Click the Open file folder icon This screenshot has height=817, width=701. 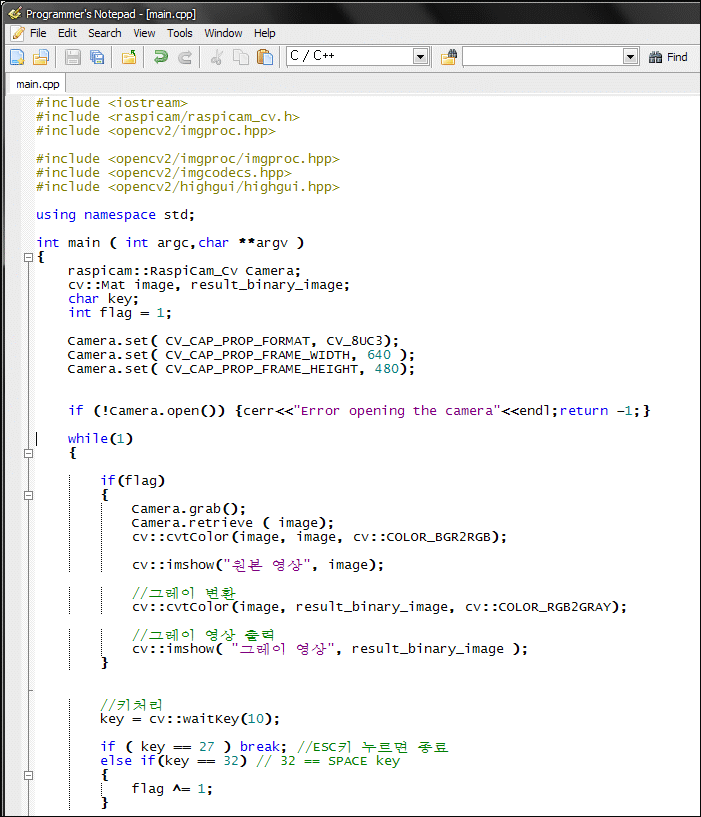pyautogui.click(x=41, y=57)
